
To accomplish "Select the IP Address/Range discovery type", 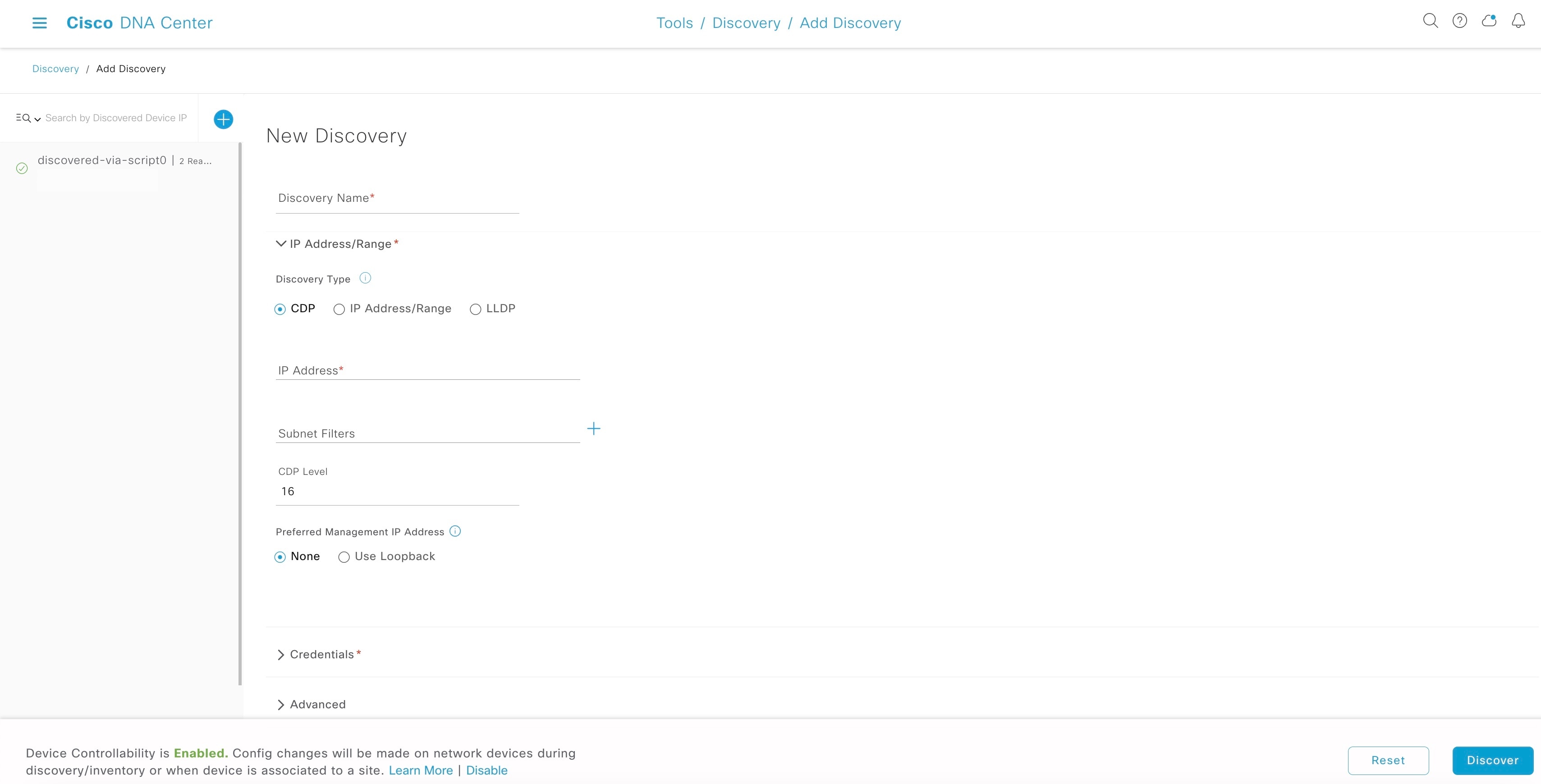I will pos(338,309).
